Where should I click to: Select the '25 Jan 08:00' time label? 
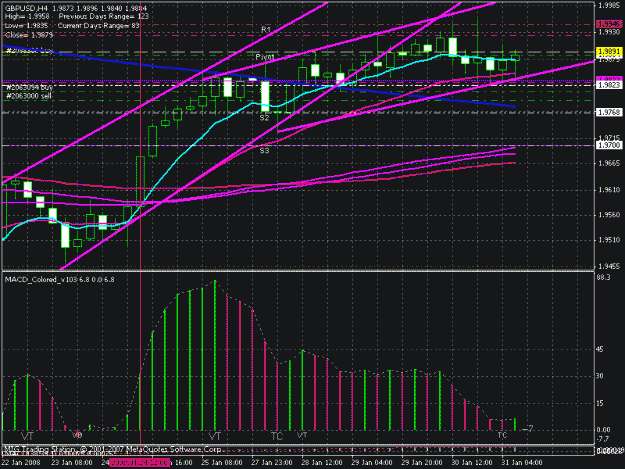pyautogui.click(x=222, y=463)
